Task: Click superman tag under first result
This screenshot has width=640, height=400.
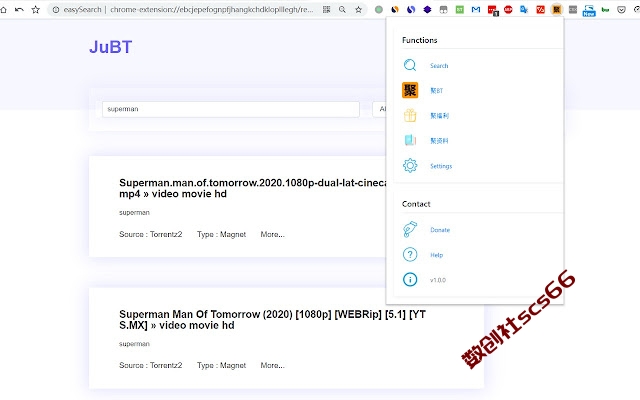Action: 134,212
